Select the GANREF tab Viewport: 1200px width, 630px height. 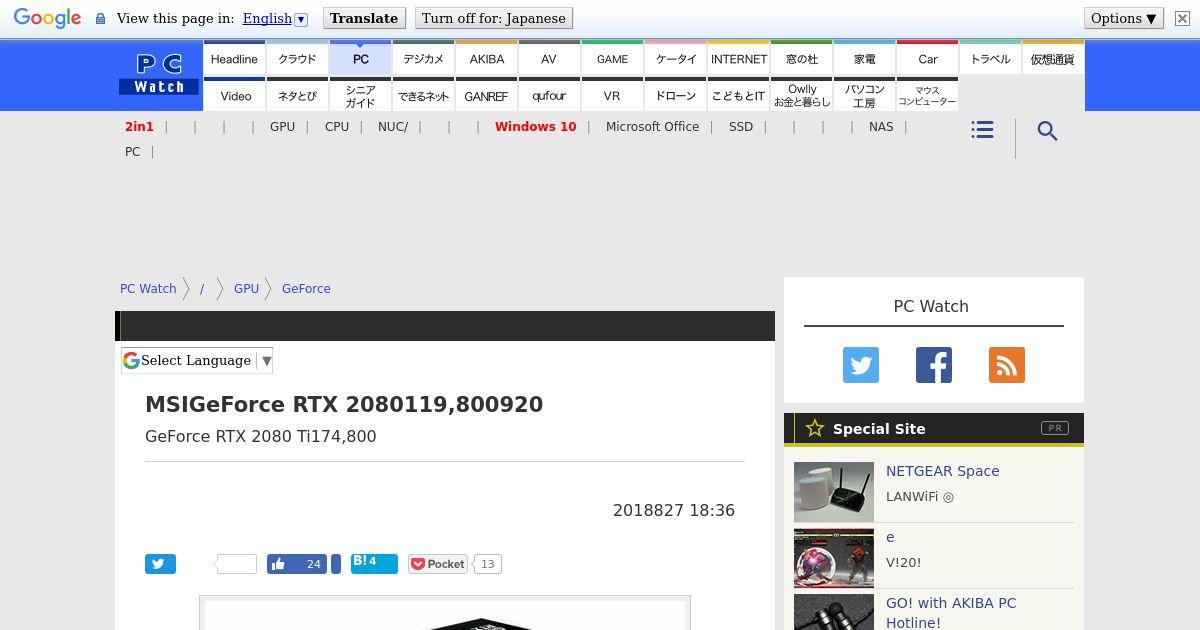point(487,96)
